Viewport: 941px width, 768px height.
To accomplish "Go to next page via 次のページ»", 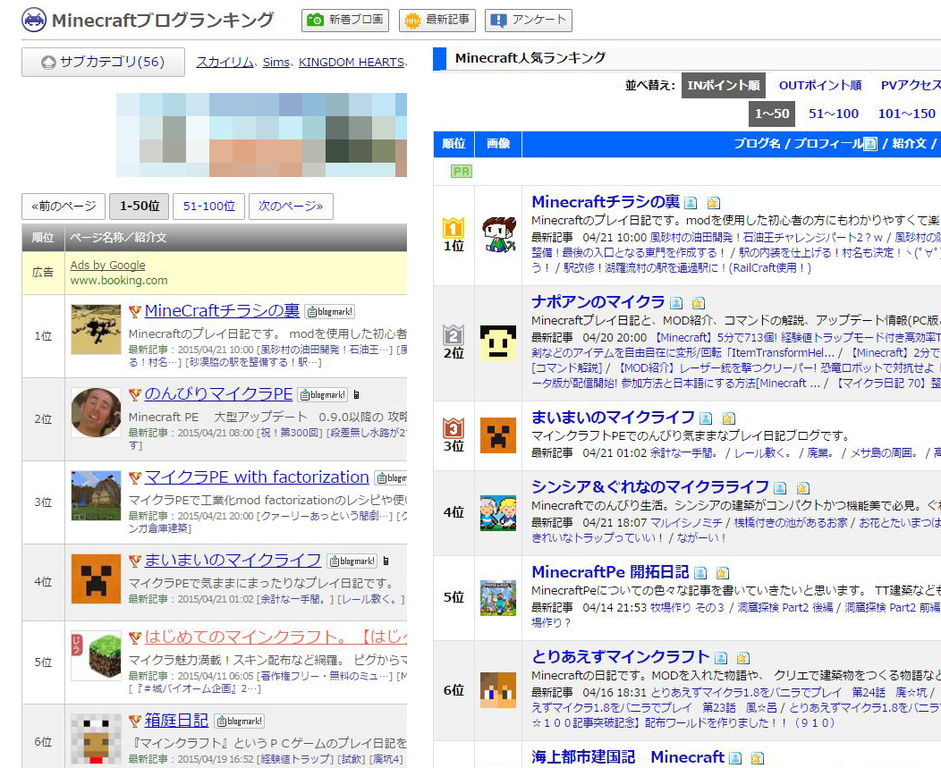I will (x=291, y=206).
